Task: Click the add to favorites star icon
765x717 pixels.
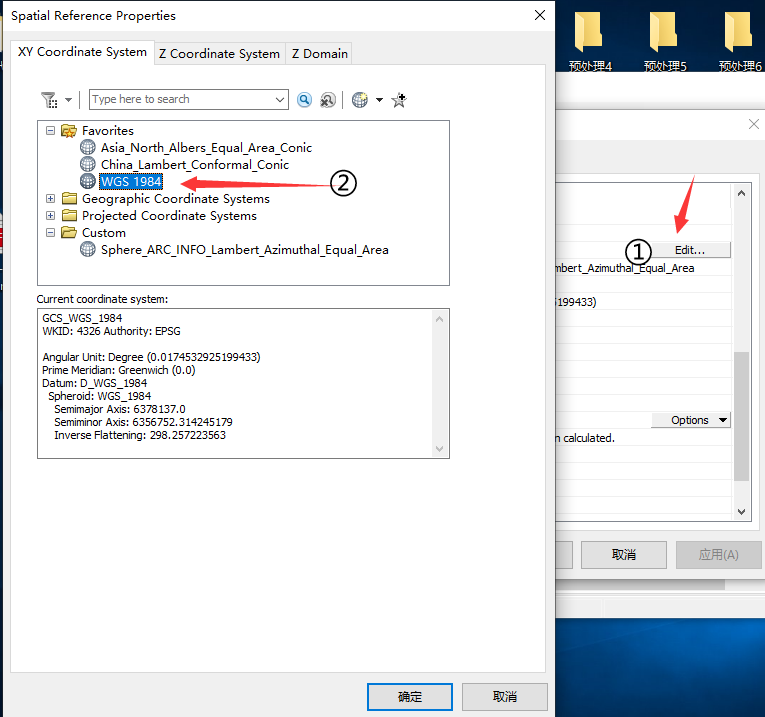Action: (x=399, y=100)
